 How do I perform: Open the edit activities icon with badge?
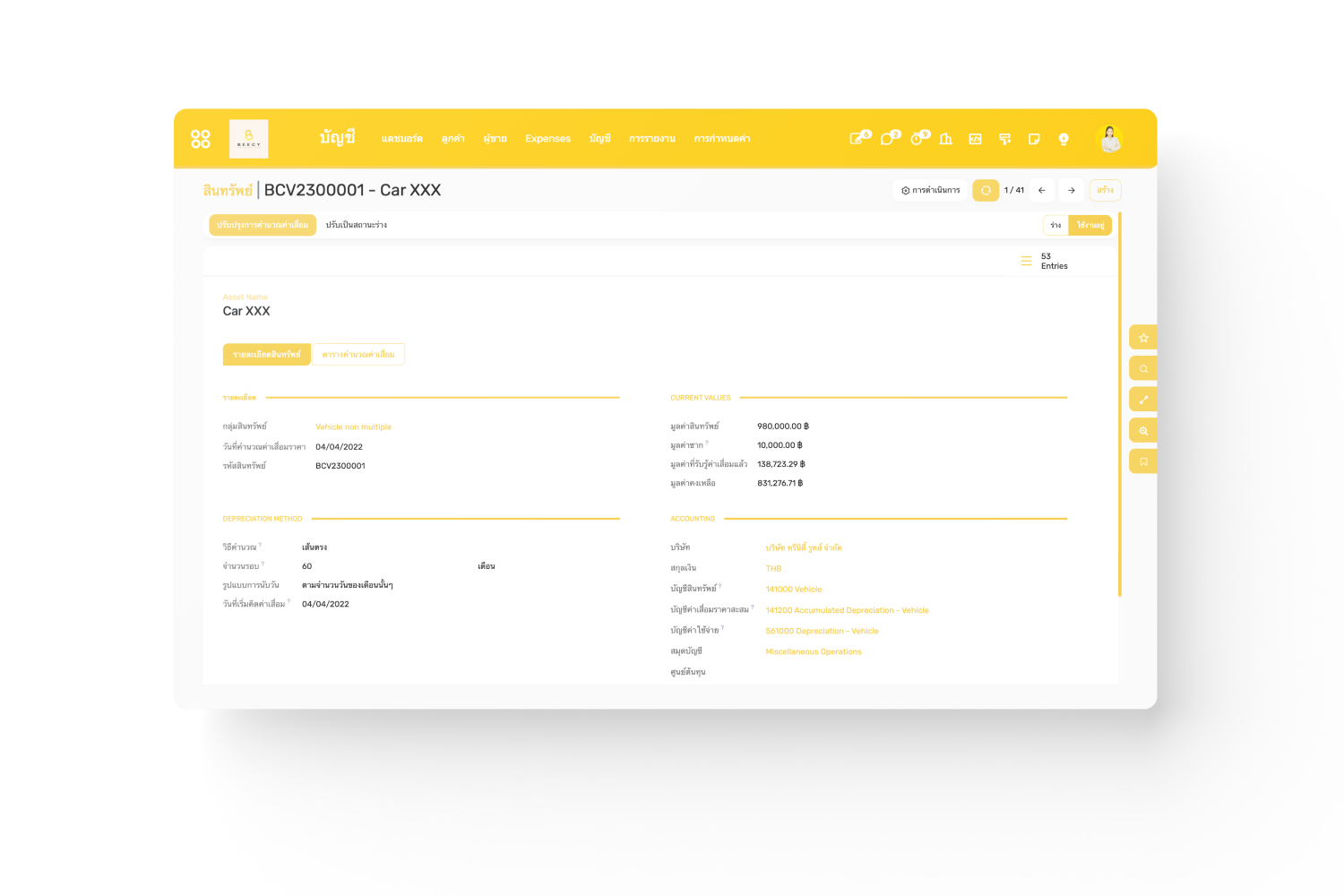(858, 138)
